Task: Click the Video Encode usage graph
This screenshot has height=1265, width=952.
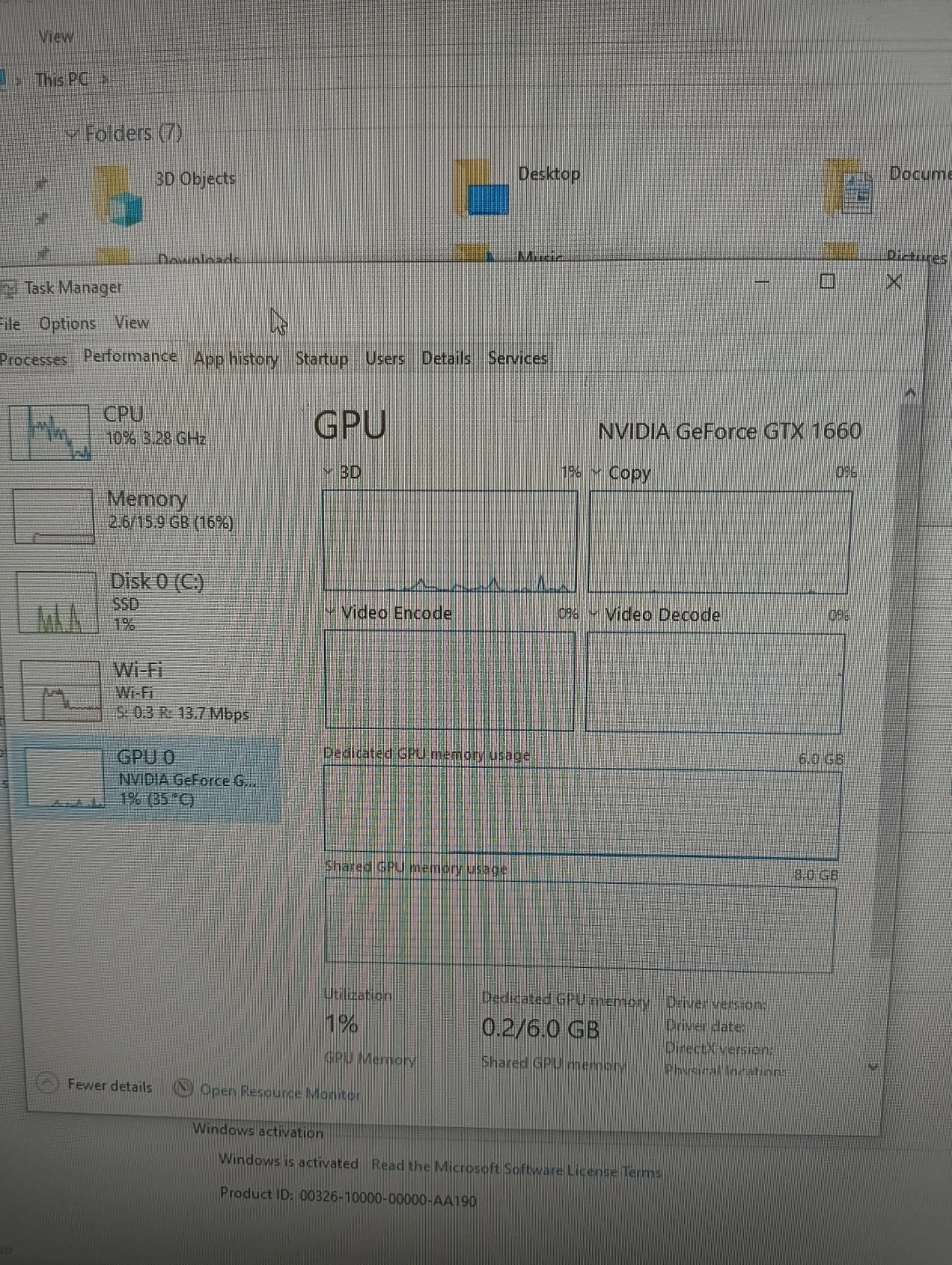Action: (449, 680)
